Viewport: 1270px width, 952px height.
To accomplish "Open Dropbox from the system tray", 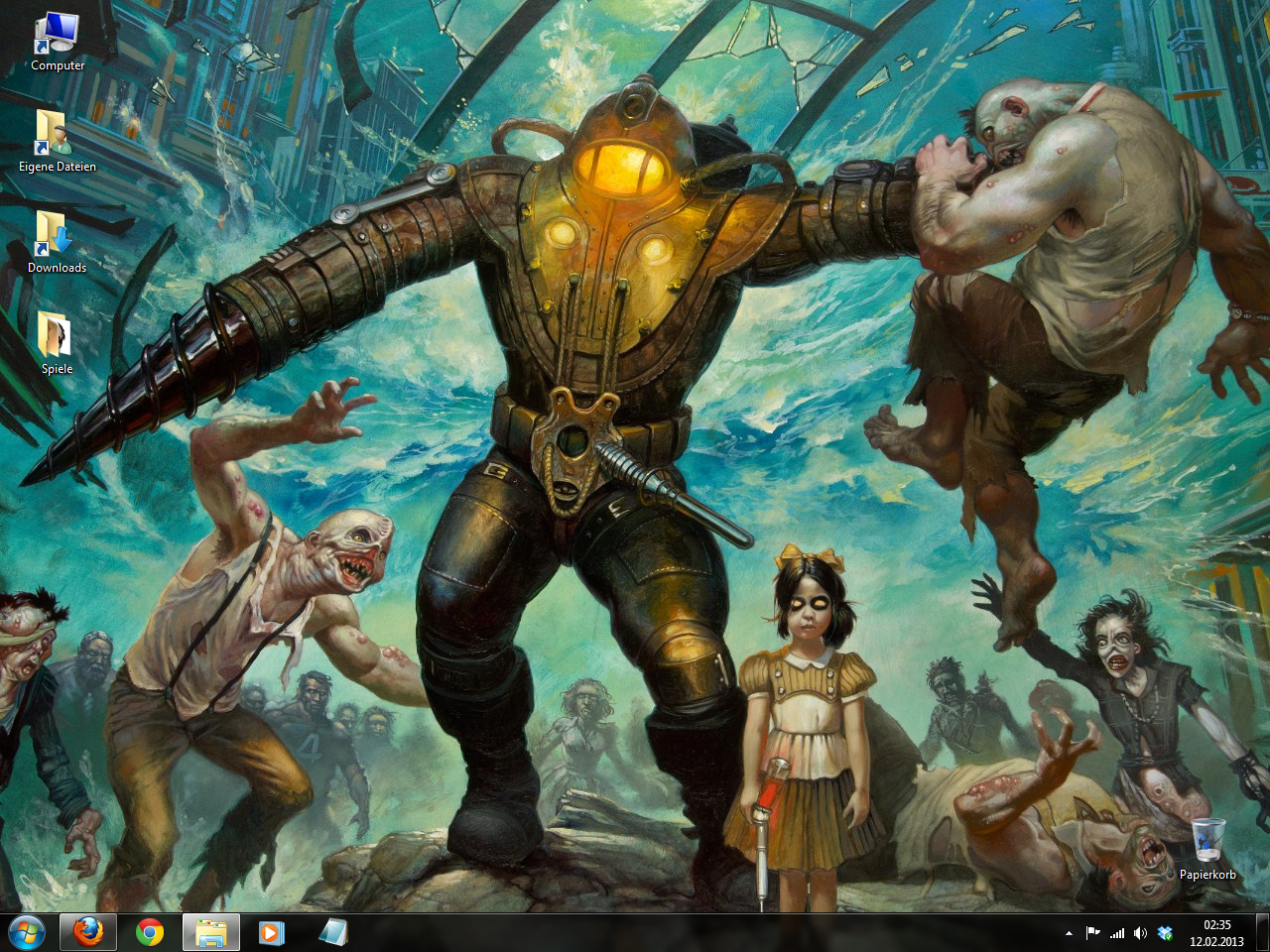I will click(x=1166, y=933).
